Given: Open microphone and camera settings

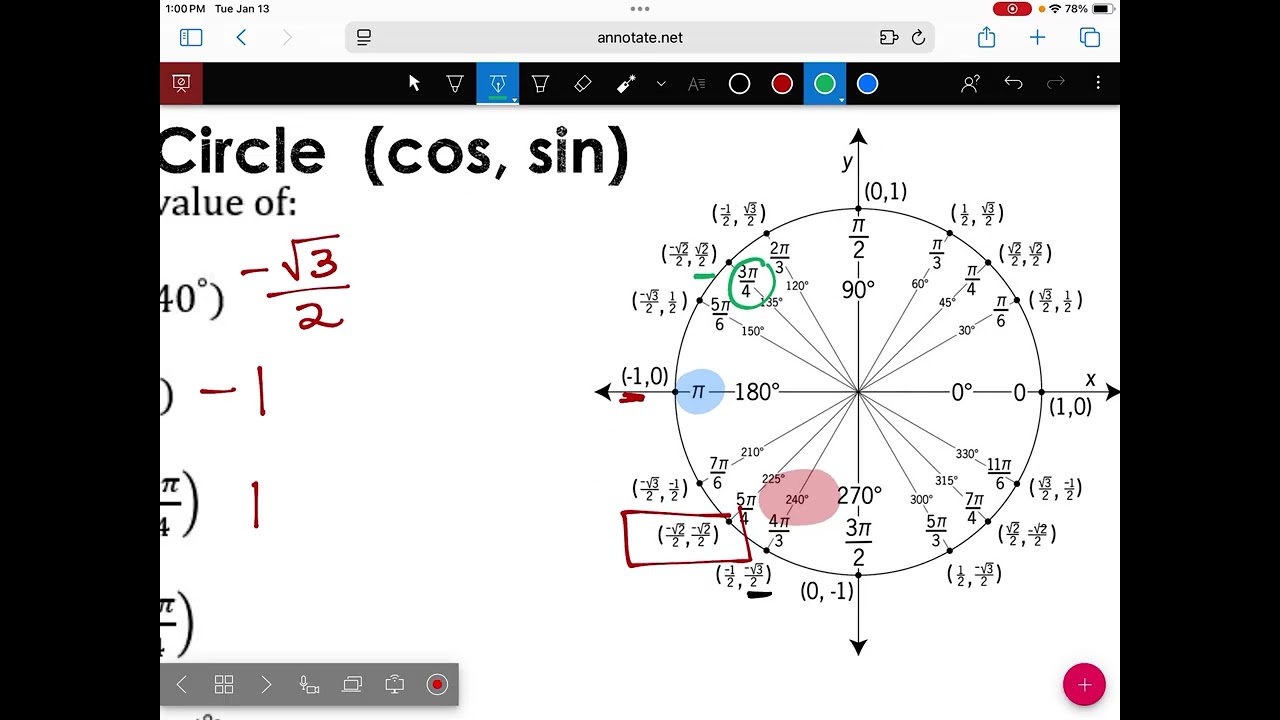Looking at the screenshot, I should (309, 684).
